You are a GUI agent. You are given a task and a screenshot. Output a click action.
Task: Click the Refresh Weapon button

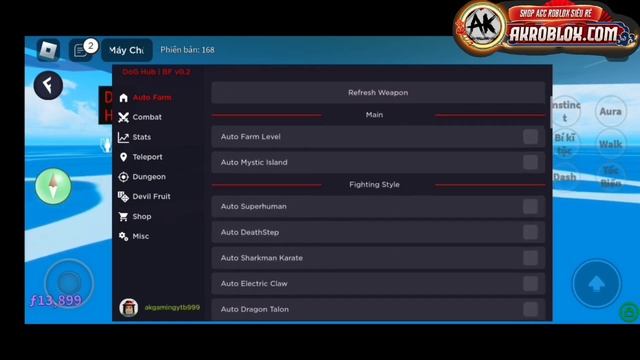(x=378, y=93)
